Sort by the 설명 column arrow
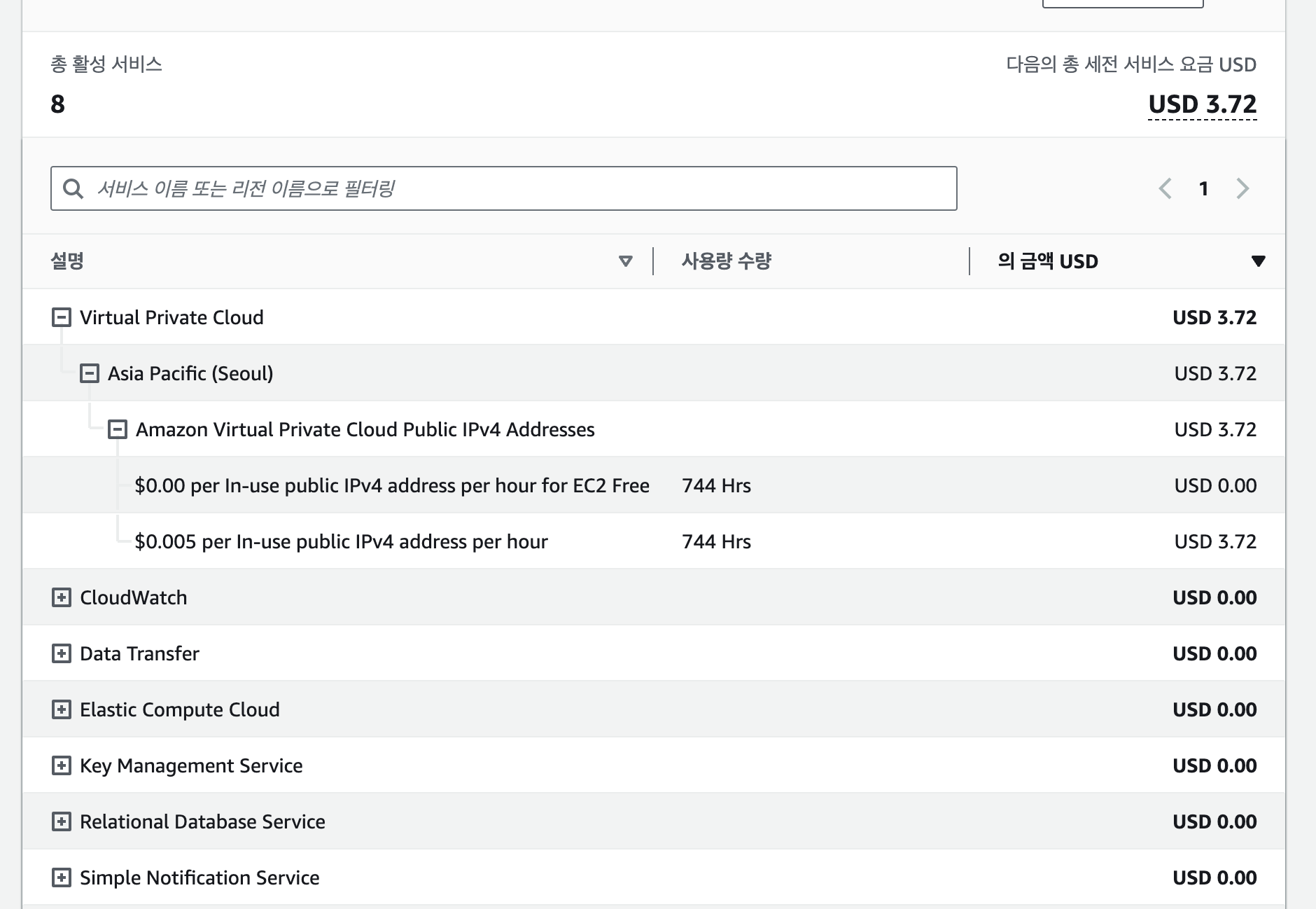1316x909 pixels. [626, 261]
